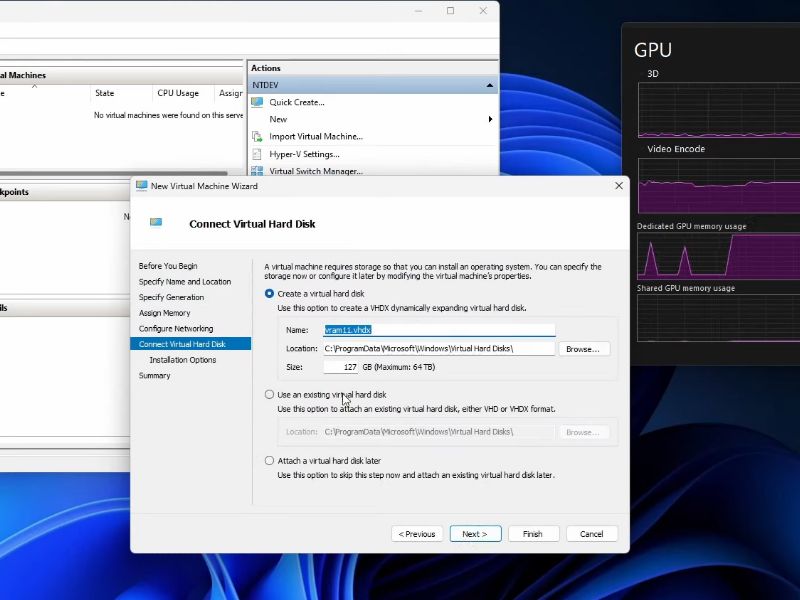
Task: Go to Assign Memory step
Action: coord(164,313)
